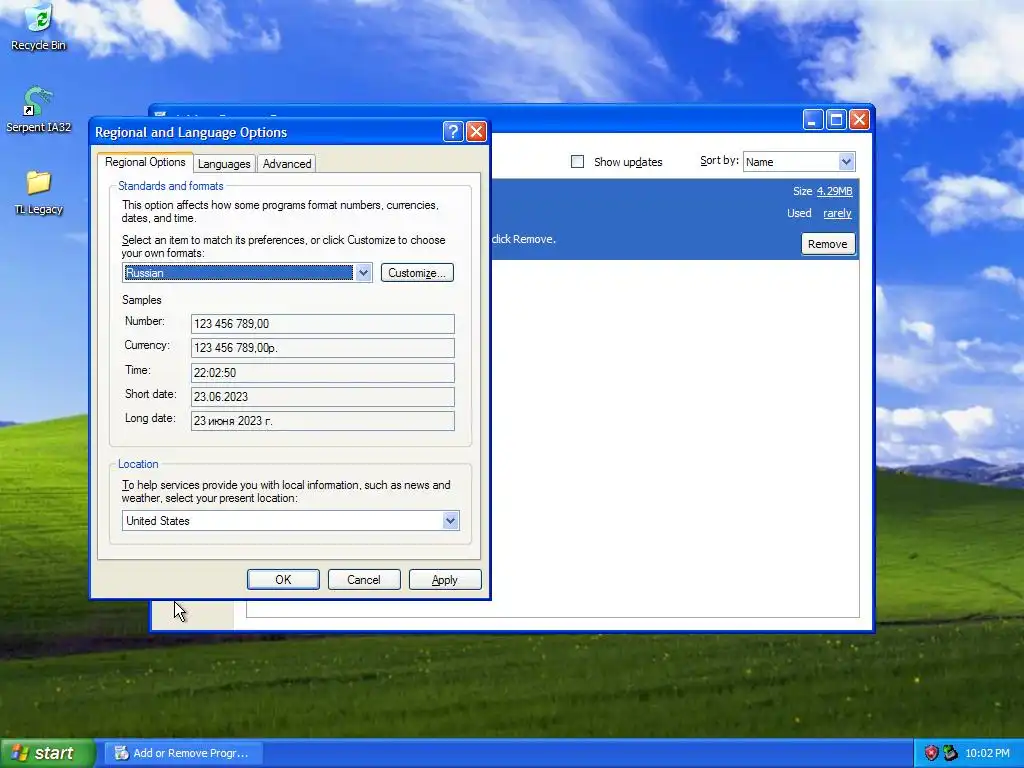
Task: Click the red security shield tray icon
Action: 931,753
